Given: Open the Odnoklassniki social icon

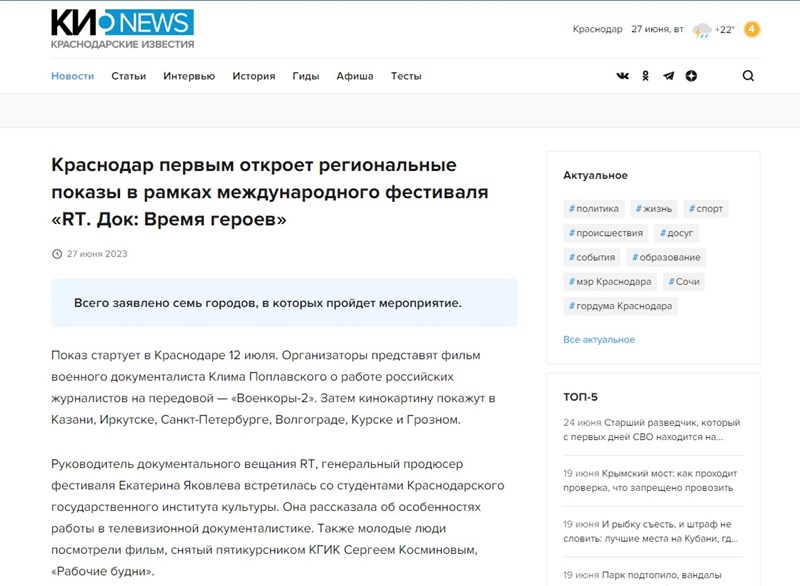Looking at the screenshot, I should [645, 76].
